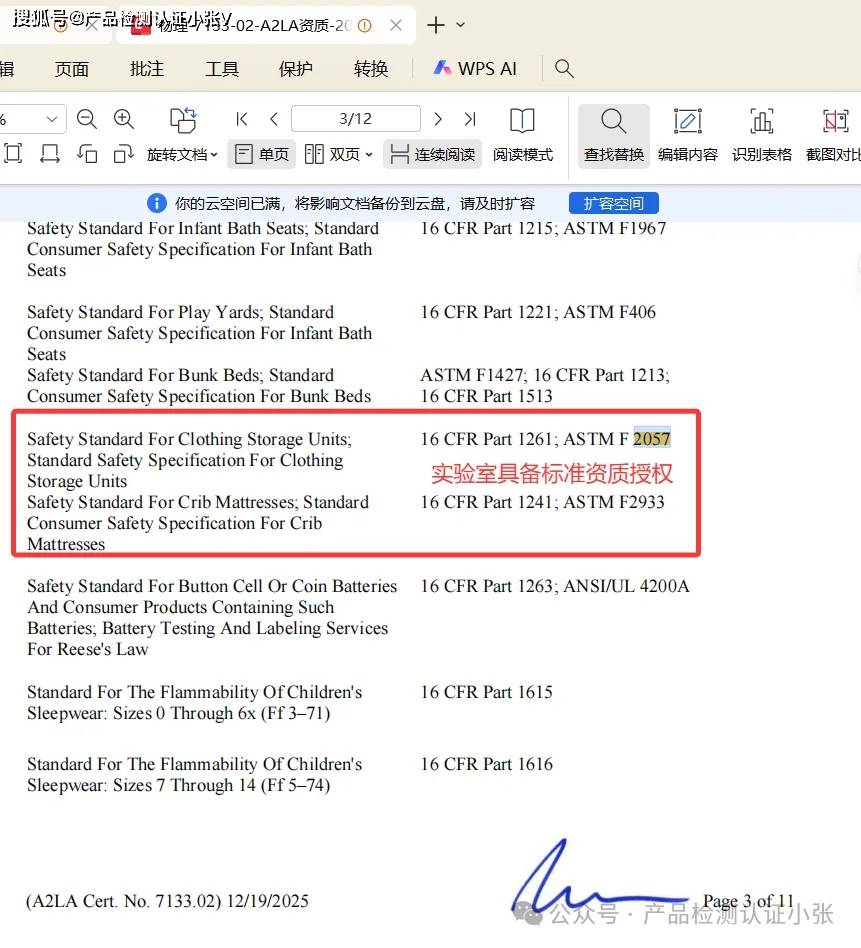Open the 批注 (Annotate) menu tab

click(147, 69)
